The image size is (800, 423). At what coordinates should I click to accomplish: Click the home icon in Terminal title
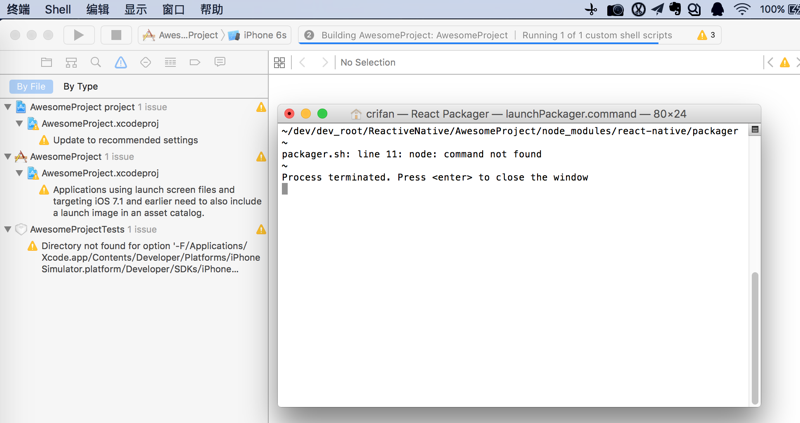356,114
